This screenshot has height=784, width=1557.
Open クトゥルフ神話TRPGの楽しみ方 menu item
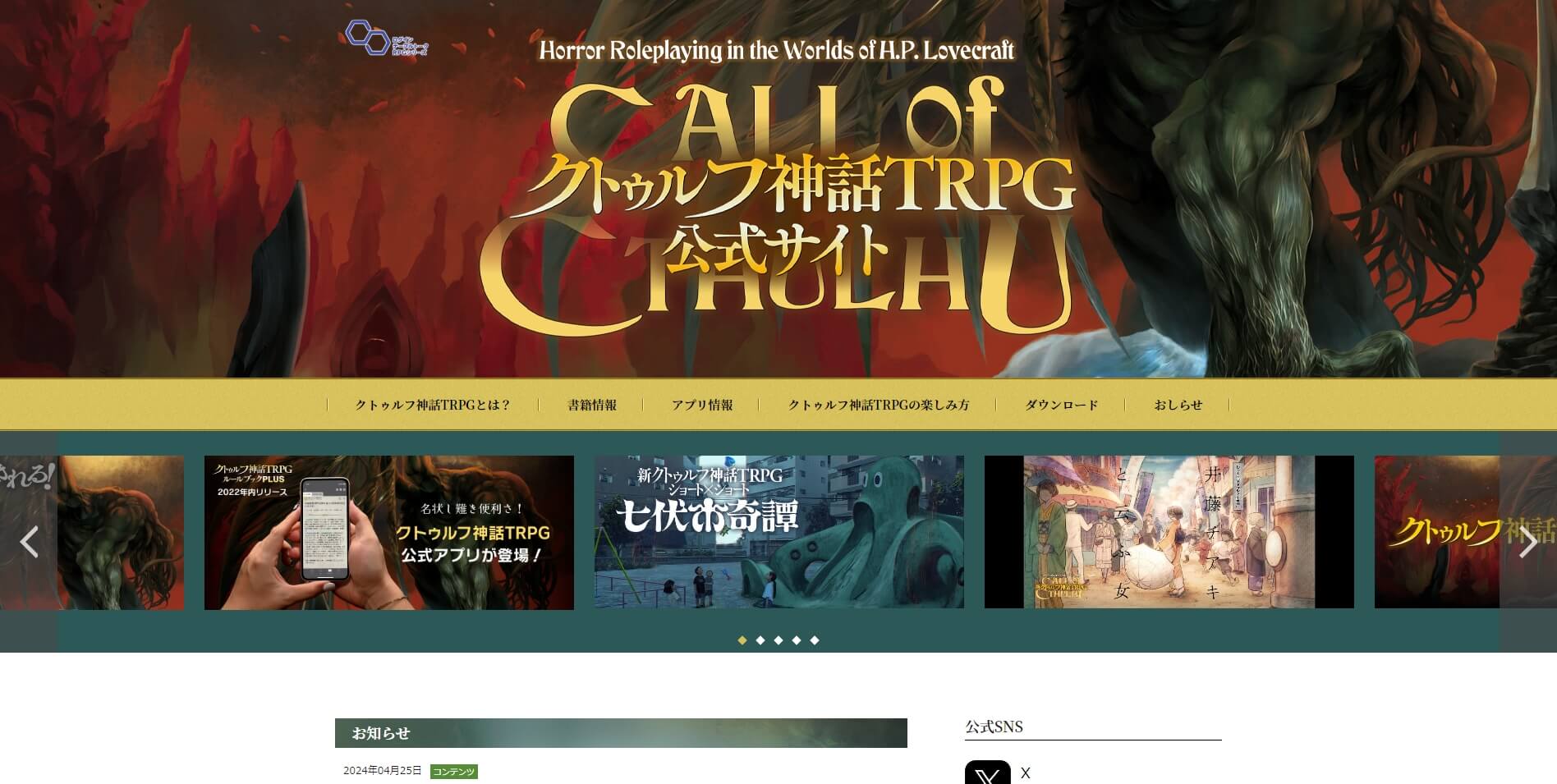coord(879,405)
